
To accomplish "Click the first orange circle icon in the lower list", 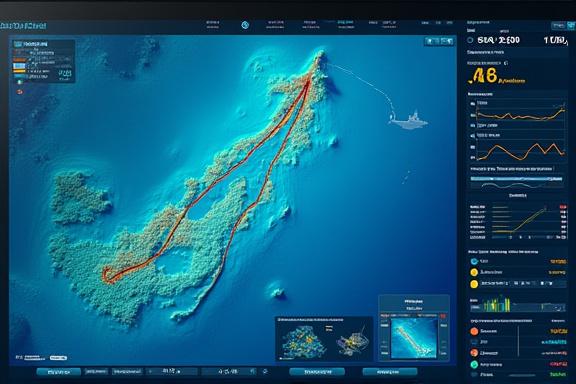I will click(474, 331).
